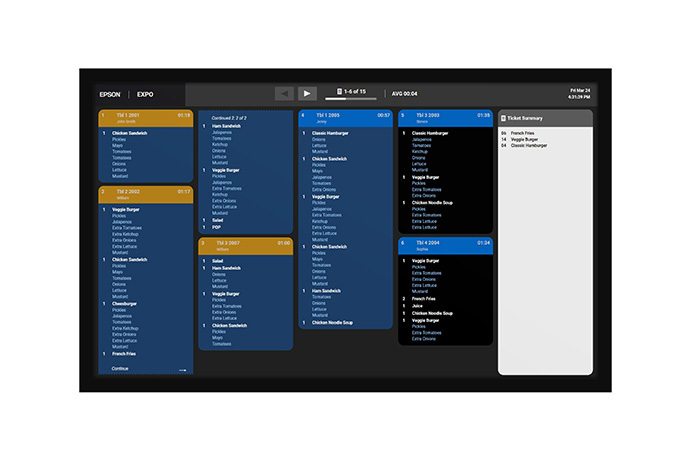Image resolution: width=690 pixels, height=460 pixels.
Task: Select order ticket TM 1 2001 header
Action: 146,117
